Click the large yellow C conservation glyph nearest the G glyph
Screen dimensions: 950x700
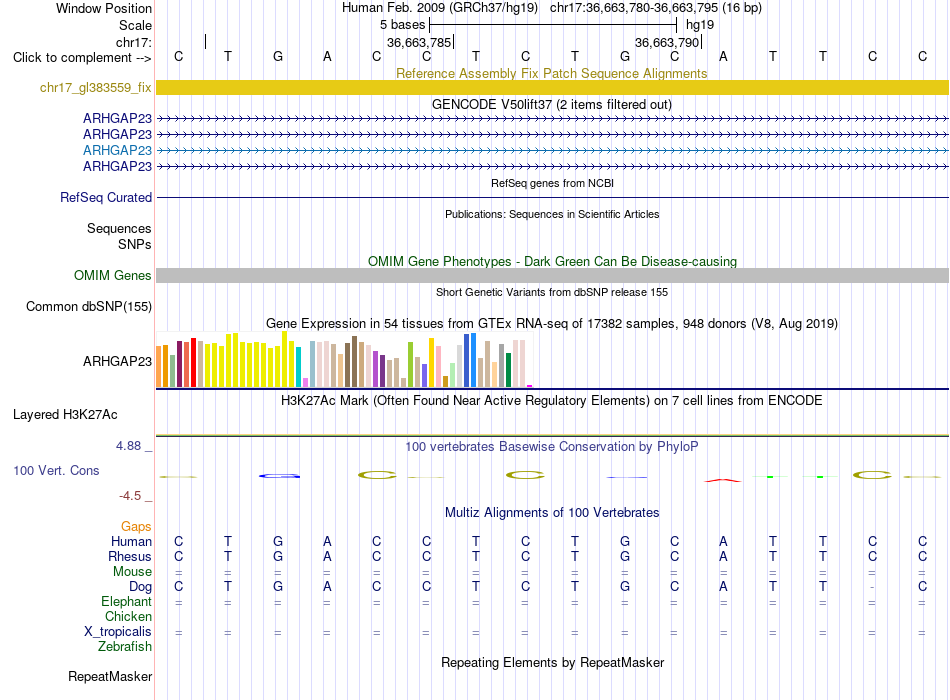click(x=377, y=475)
